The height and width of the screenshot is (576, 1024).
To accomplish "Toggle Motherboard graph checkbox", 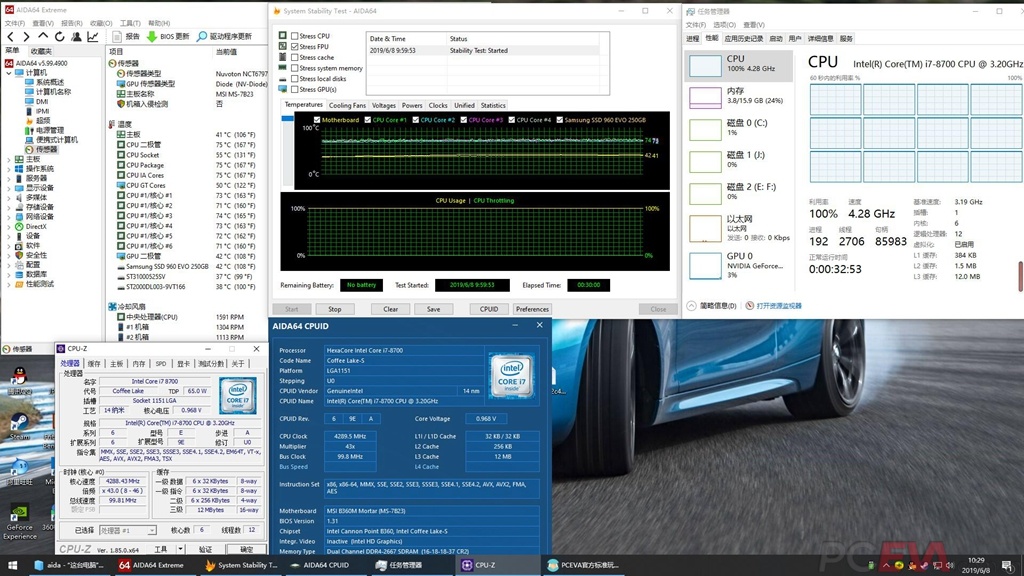I will pos(317,120).
